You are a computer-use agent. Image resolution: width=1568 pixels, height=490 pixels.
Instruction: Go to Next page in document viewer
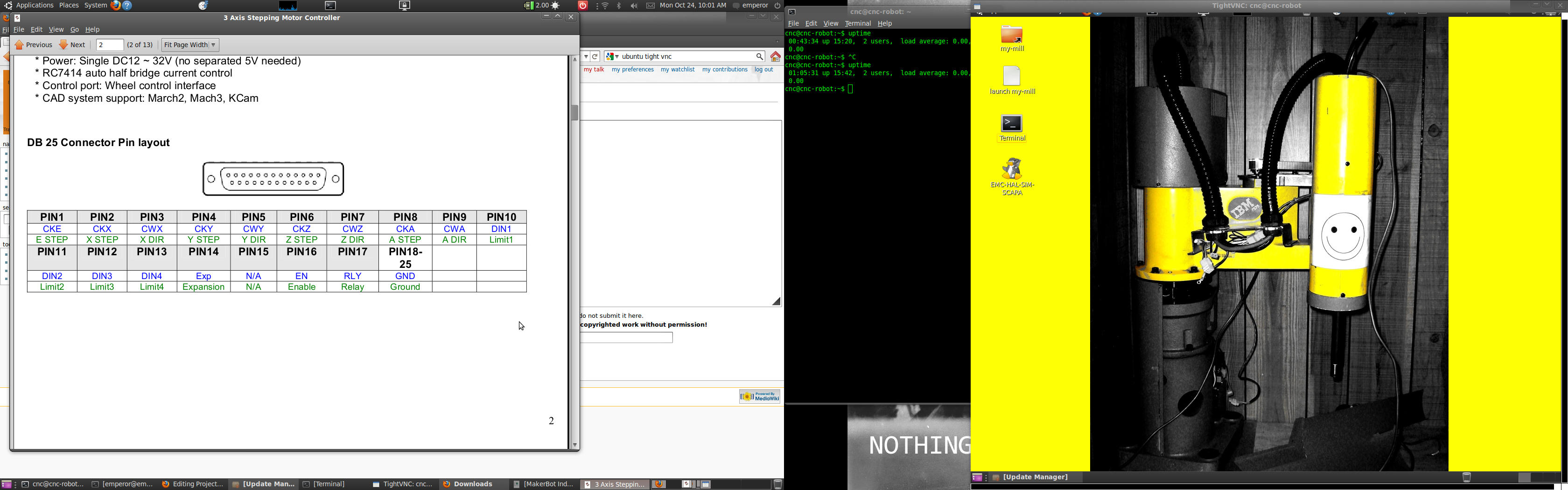(72, 45)
